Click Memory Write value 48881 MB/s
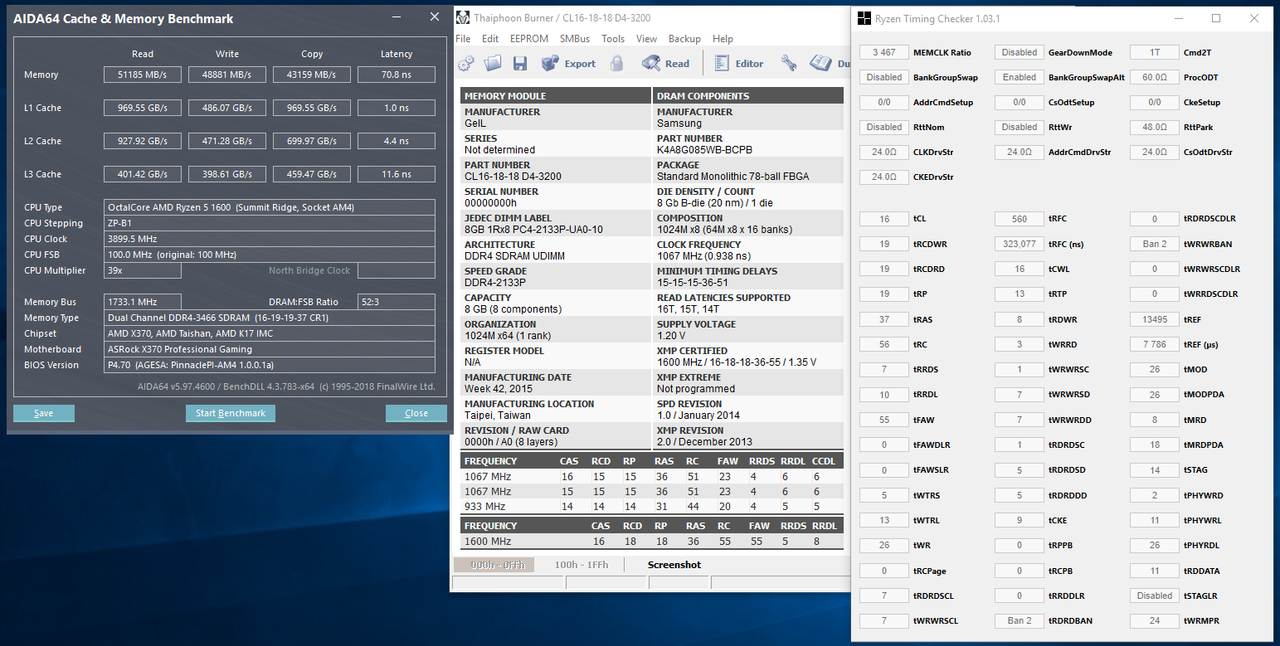Image resolution: width=1280 pixels, height=646 pixels. [x=227, y=75]
